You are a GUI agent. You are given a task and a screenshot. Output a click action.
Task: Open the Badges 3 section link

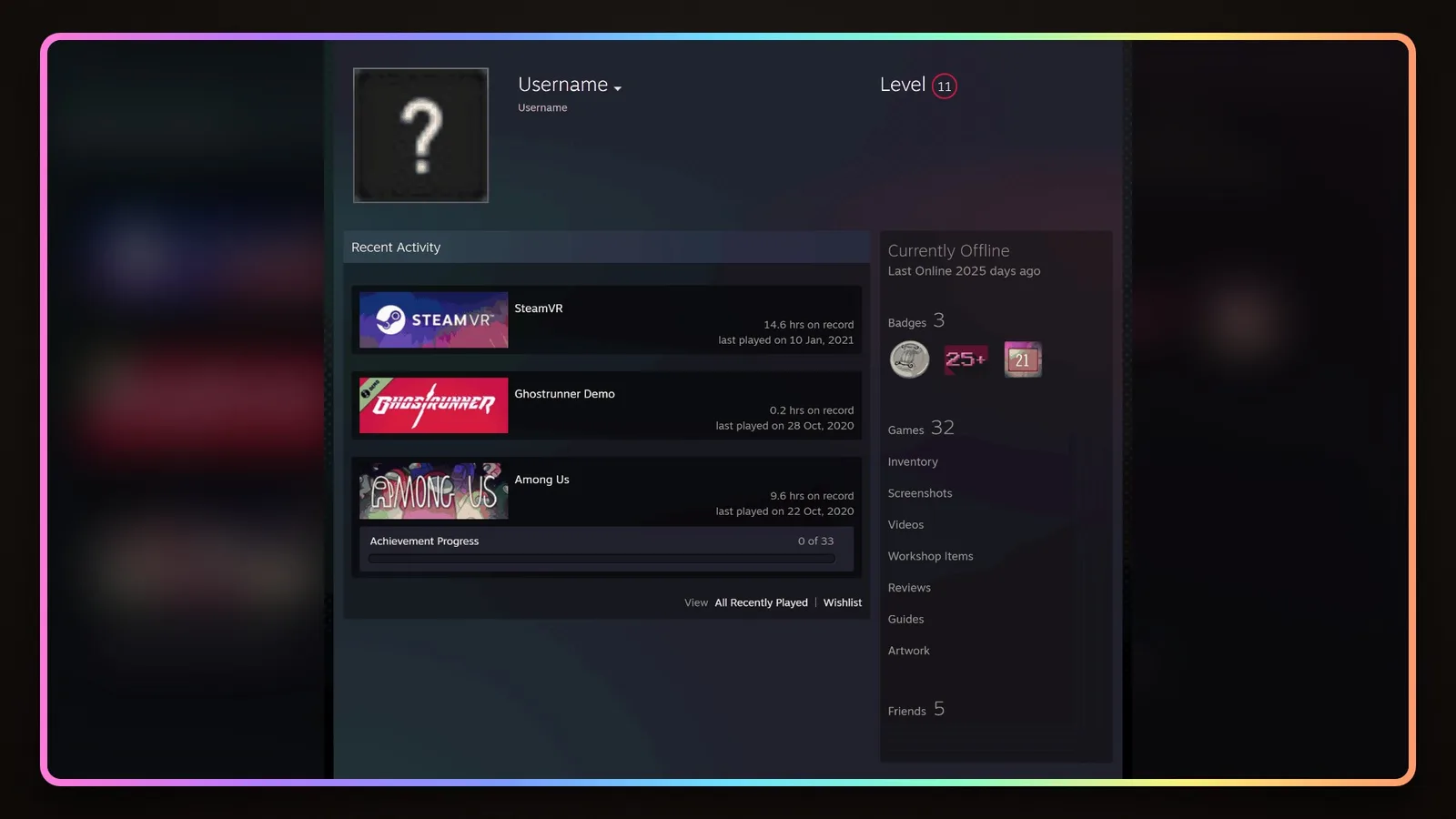(916, 321)
